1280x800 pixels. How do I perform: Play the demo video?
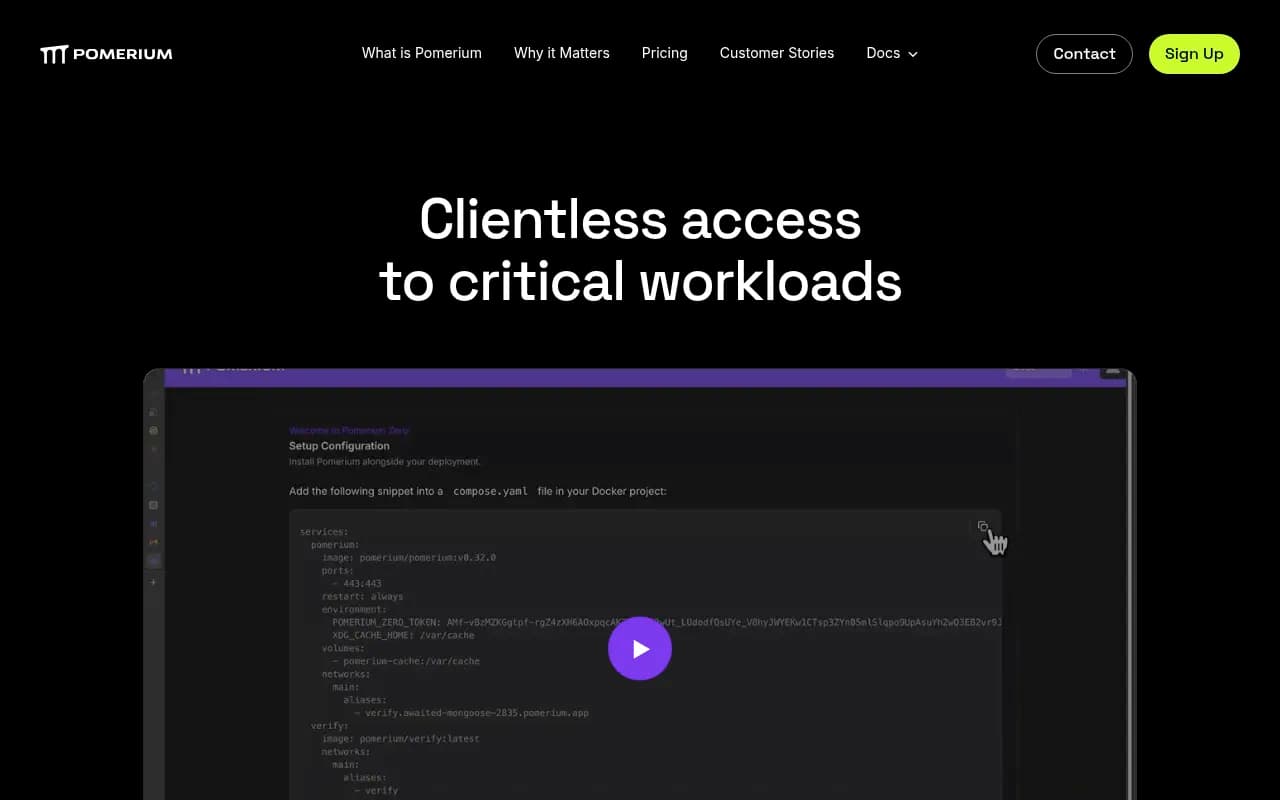pyautogui.click(x=640, y=648)
